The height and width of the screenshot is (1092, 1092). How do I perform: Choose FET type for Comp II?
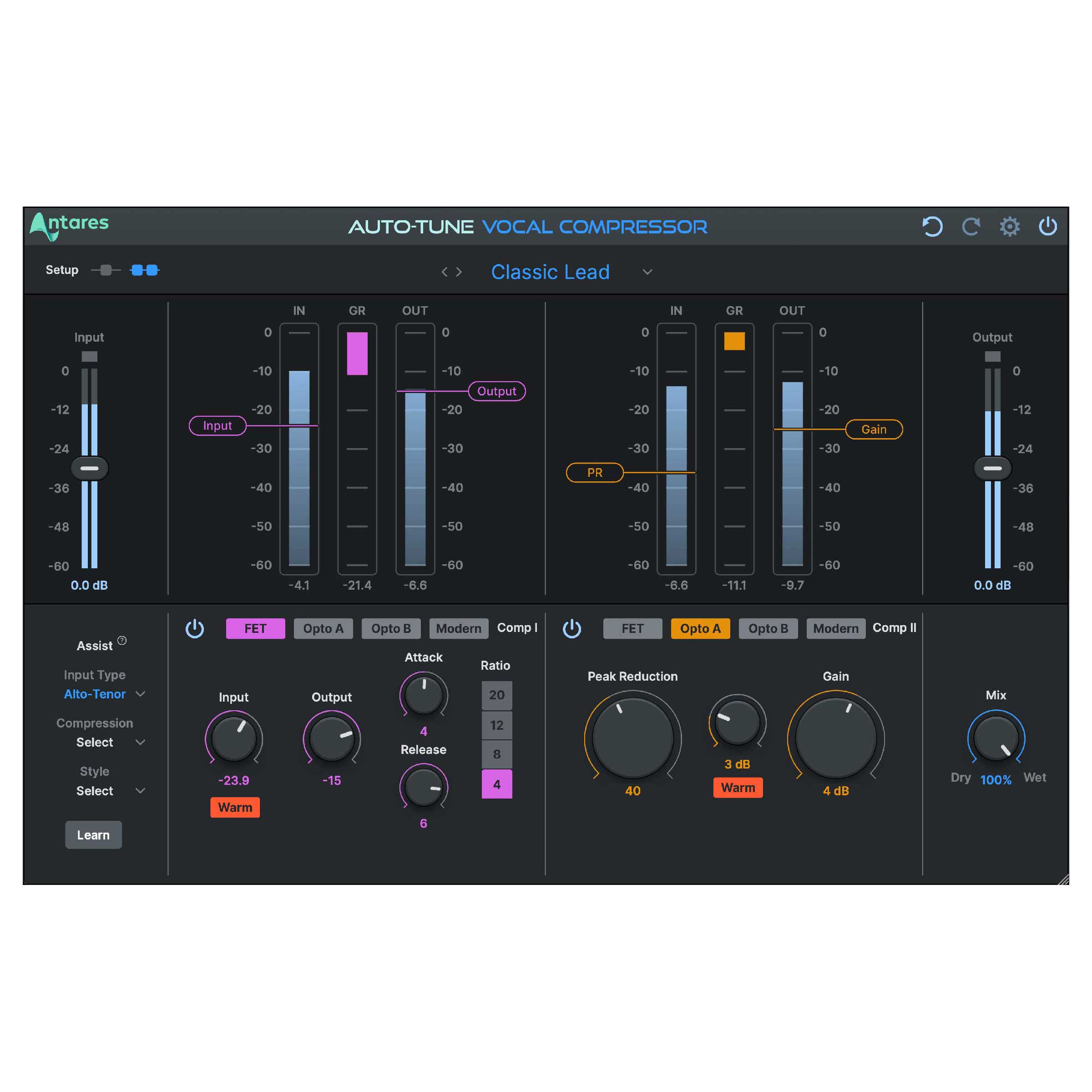point(632,628)
